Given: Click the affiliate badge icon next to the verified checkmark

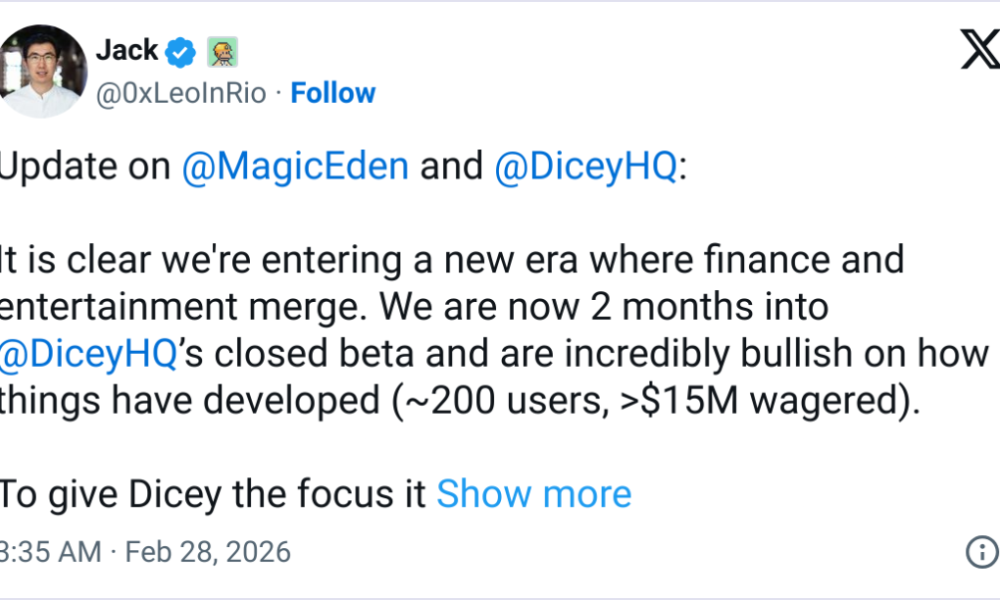Looking at the screenshot, I should click(x=221, y=51).
